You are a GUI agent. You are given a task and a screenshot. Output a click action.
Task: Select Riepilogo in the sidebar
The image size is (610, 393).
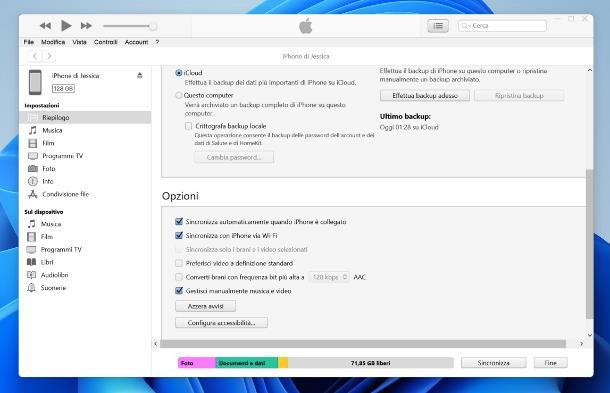point(85,117)
